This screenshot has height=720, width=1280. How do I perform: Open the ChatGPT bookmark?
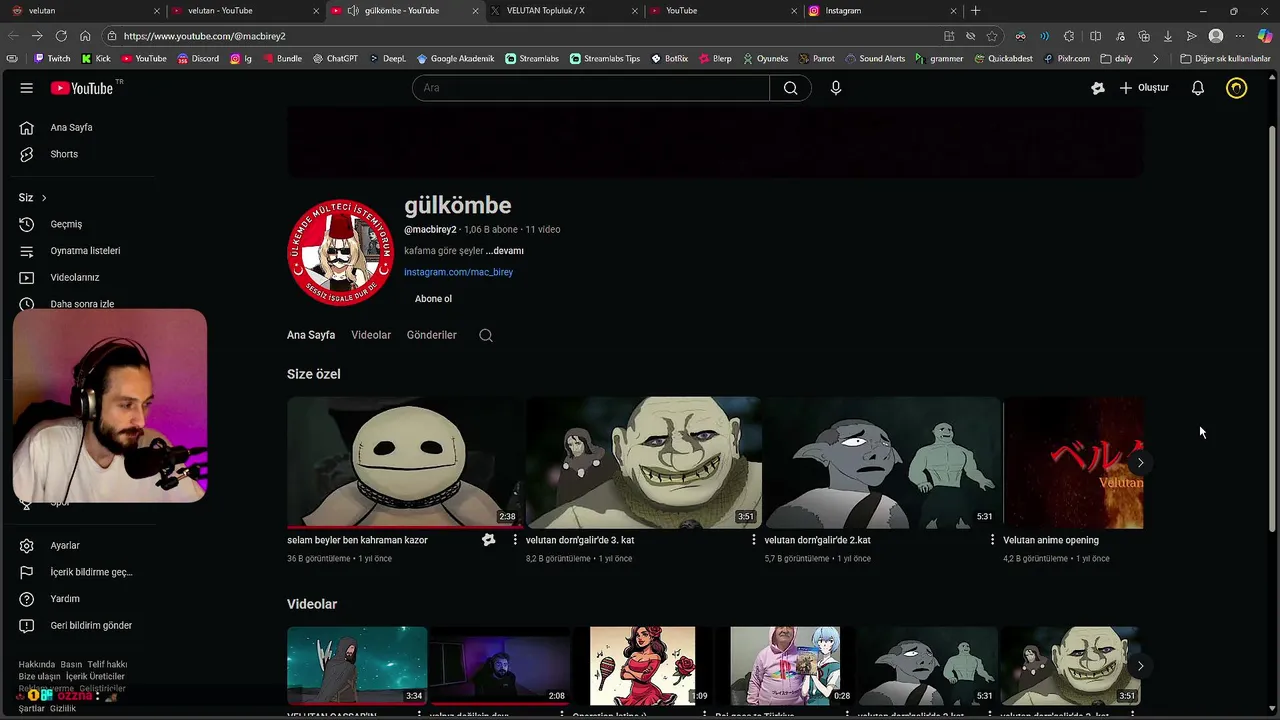click(x=335, y=59)
